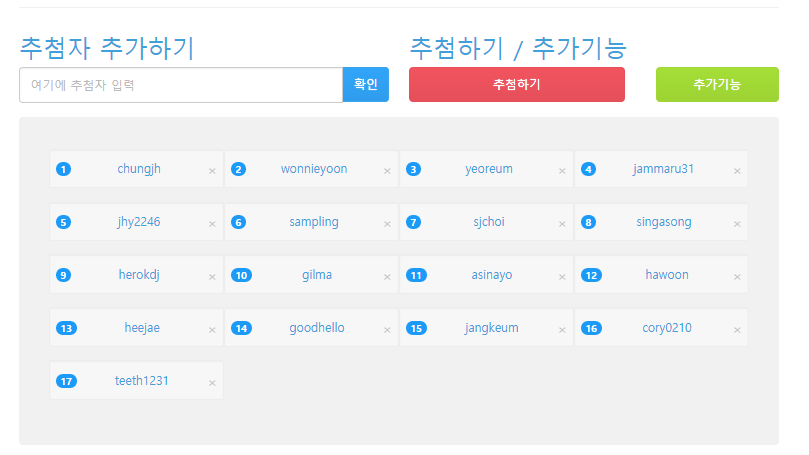Select the name teeth1231
Viewport: 809px width, 455px height.
(x=141, y=381)
